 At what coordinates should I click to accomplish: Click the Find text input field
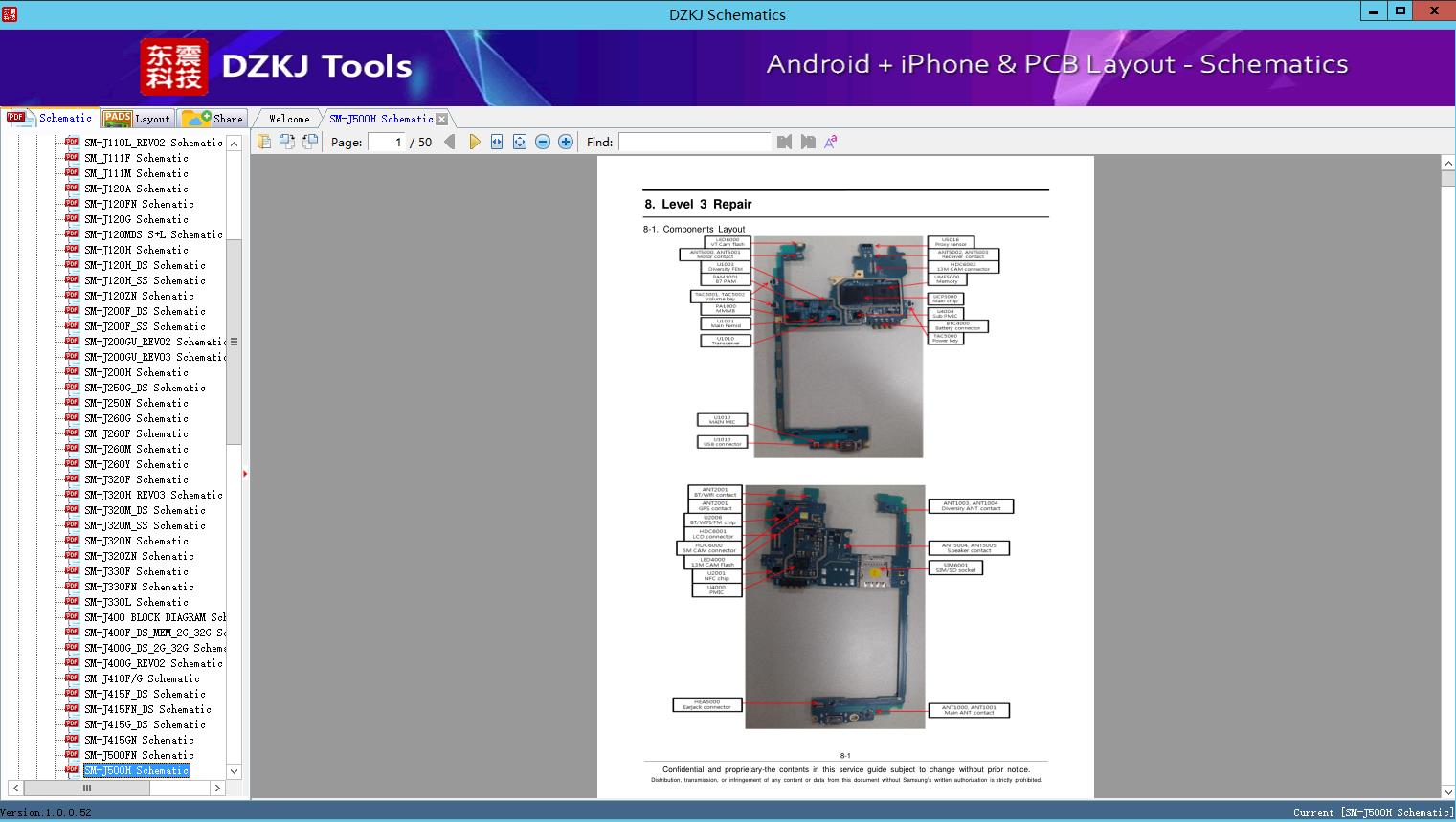tap(695, 142)
